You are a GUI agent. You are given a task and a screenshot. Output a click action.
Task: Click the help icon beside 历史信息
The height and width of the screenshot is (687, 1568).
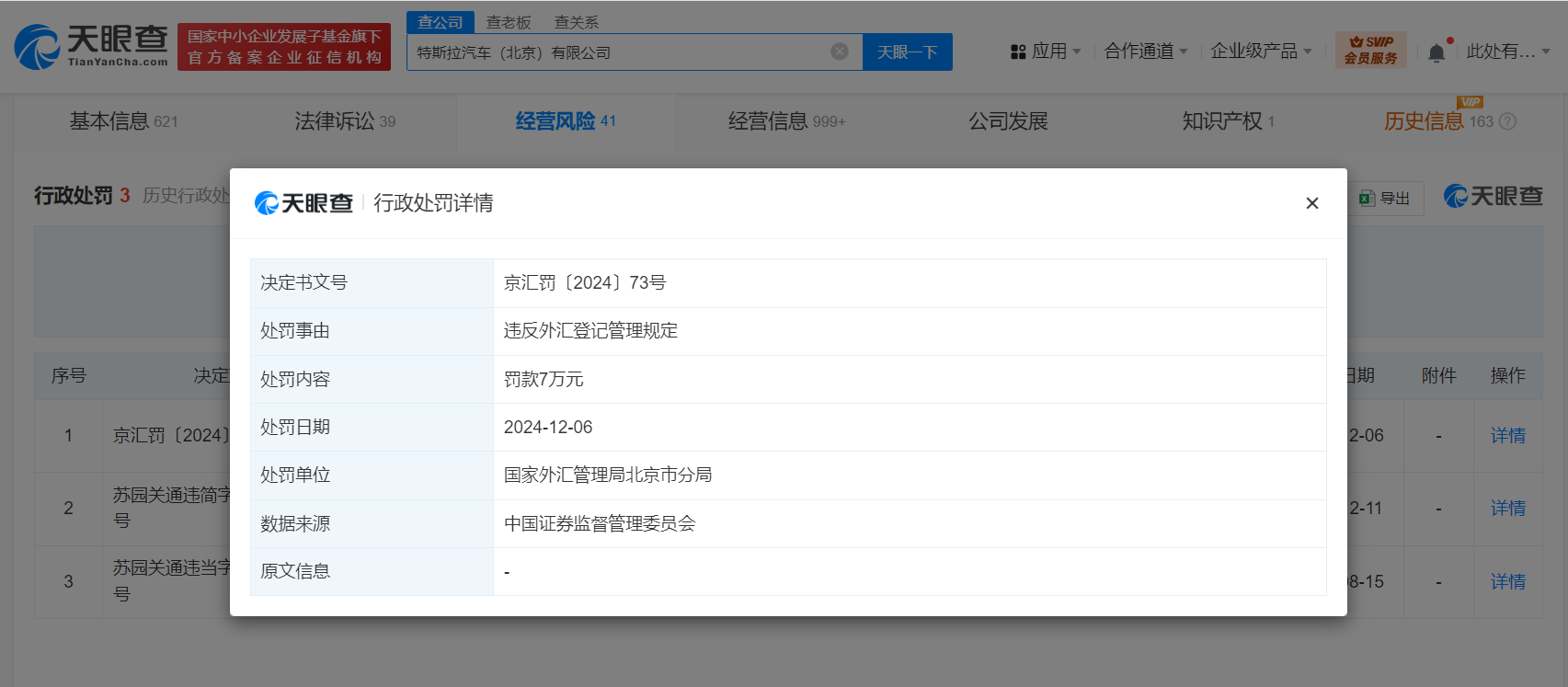point(1507,121)
